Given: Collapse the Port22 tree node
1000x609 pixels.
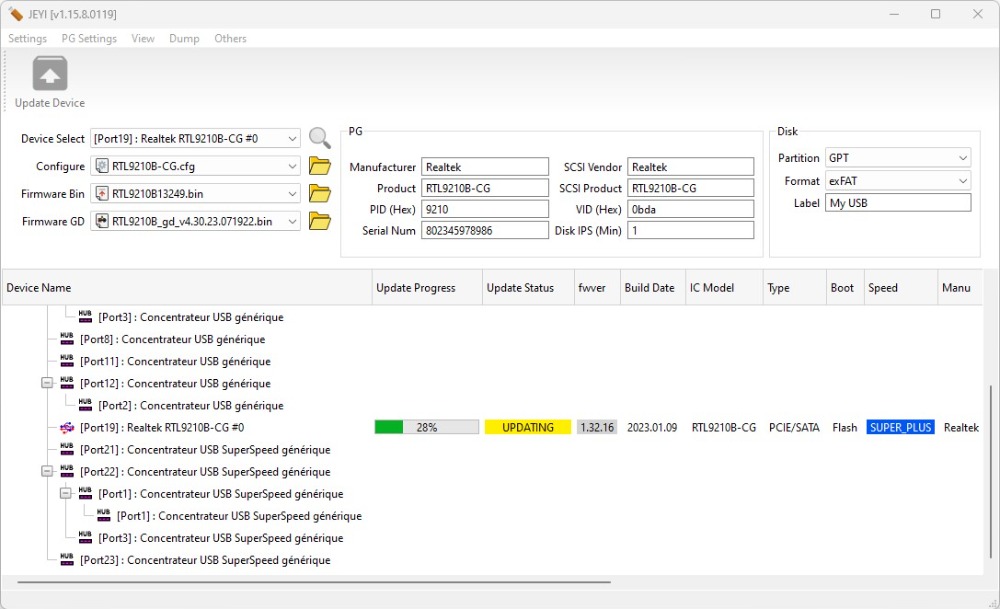Looking at the screenshot, I should pyautogui.click(x=47, y=472).
